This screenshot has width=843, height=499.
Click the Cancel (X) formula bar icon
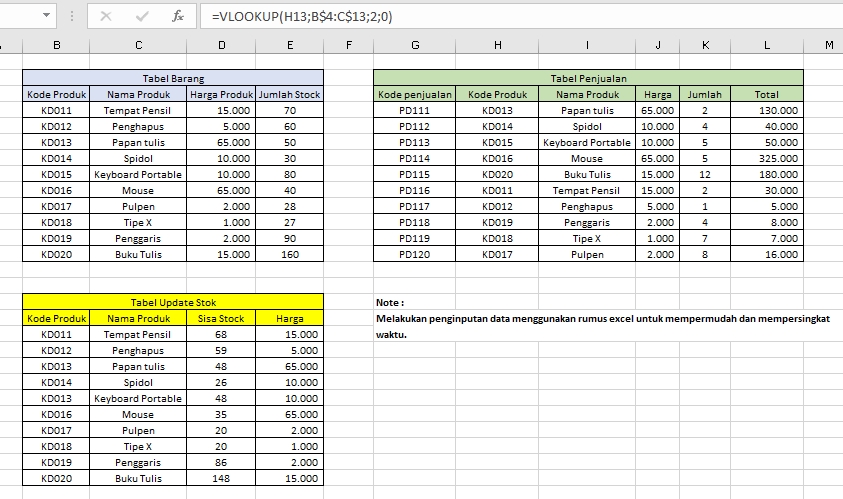click(106, 17)
